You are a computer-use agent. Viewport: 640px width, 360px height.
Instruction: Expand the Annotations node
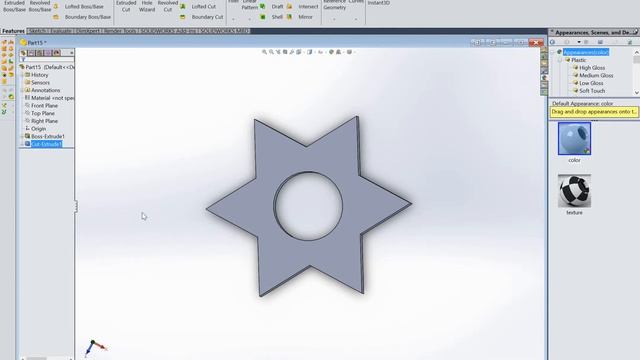(x=22, y=90)
